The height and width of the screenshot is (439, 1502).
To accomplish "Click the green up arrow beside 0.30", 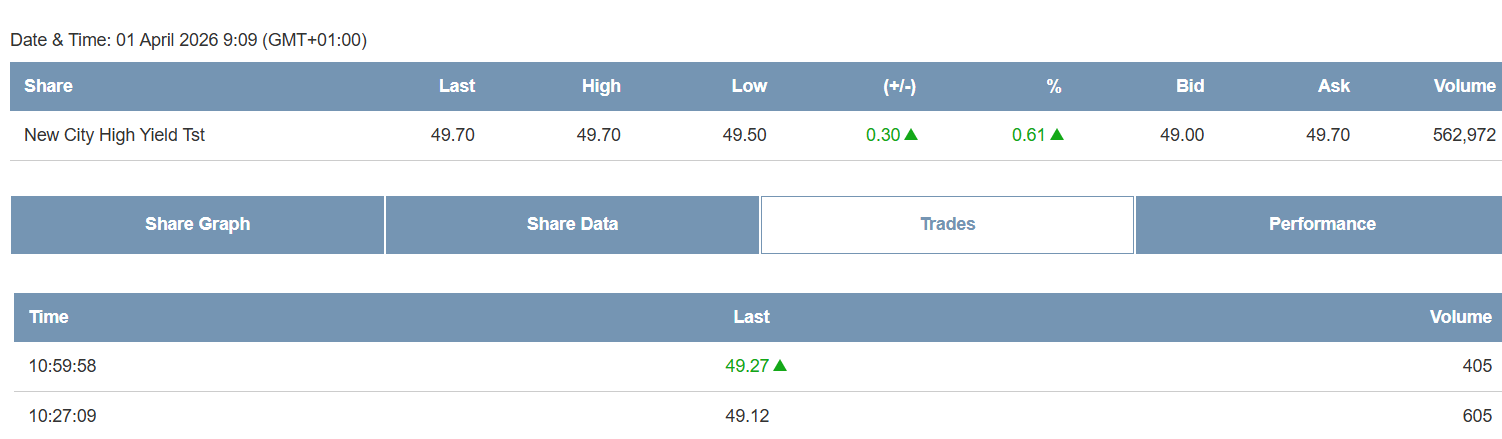I will coord(911,135).
